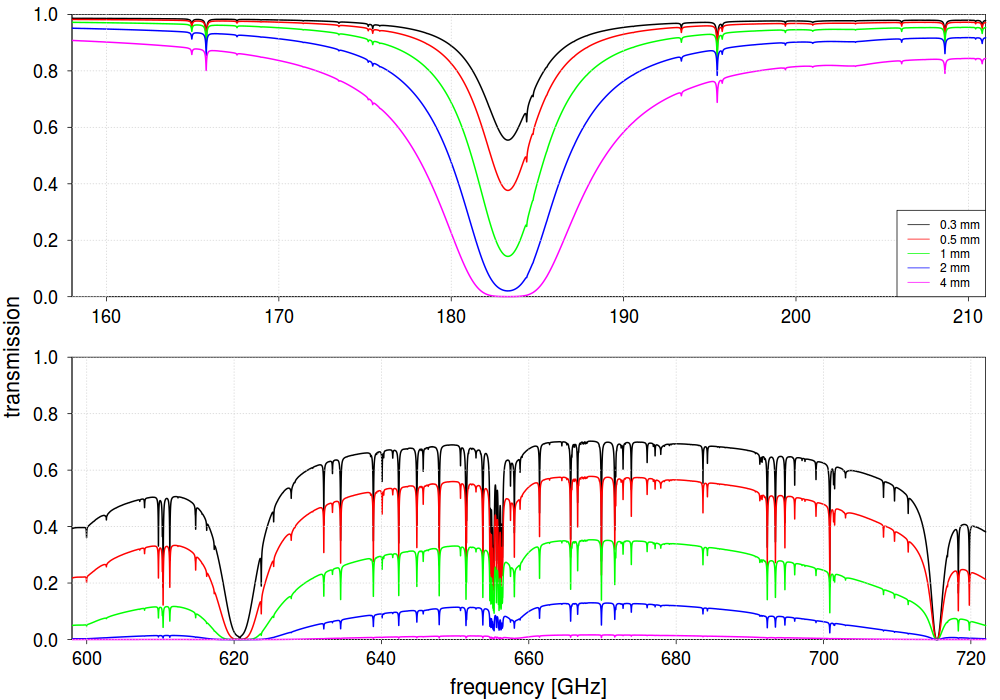
Task: Click the "720" frequency tick label
Action: tap(971, 659)
